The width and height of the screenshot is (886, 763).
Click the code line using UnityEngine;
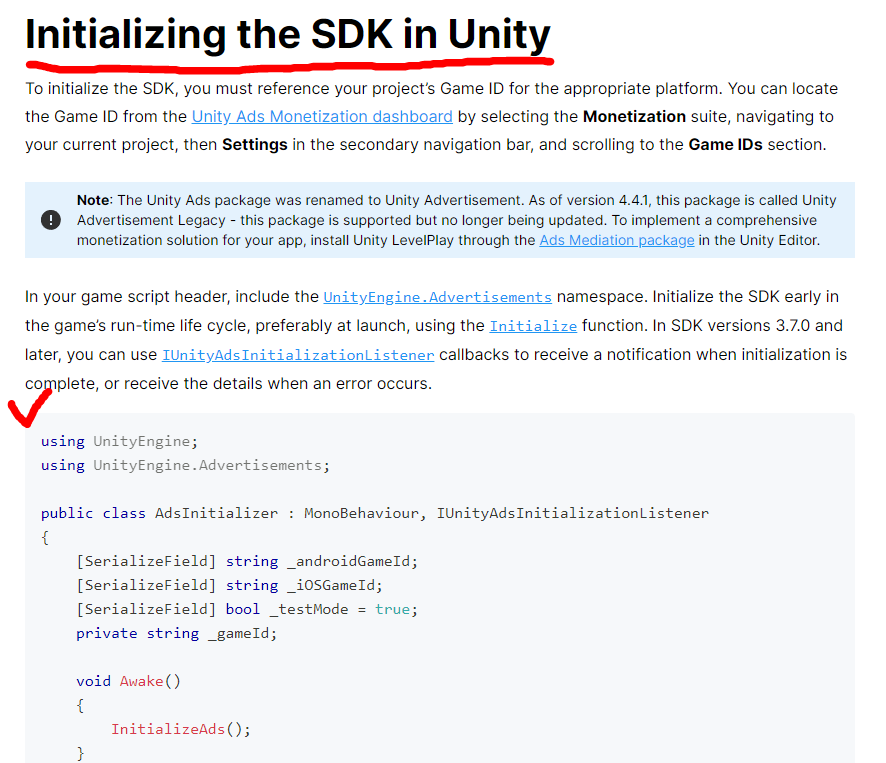[x=119, y=441]
